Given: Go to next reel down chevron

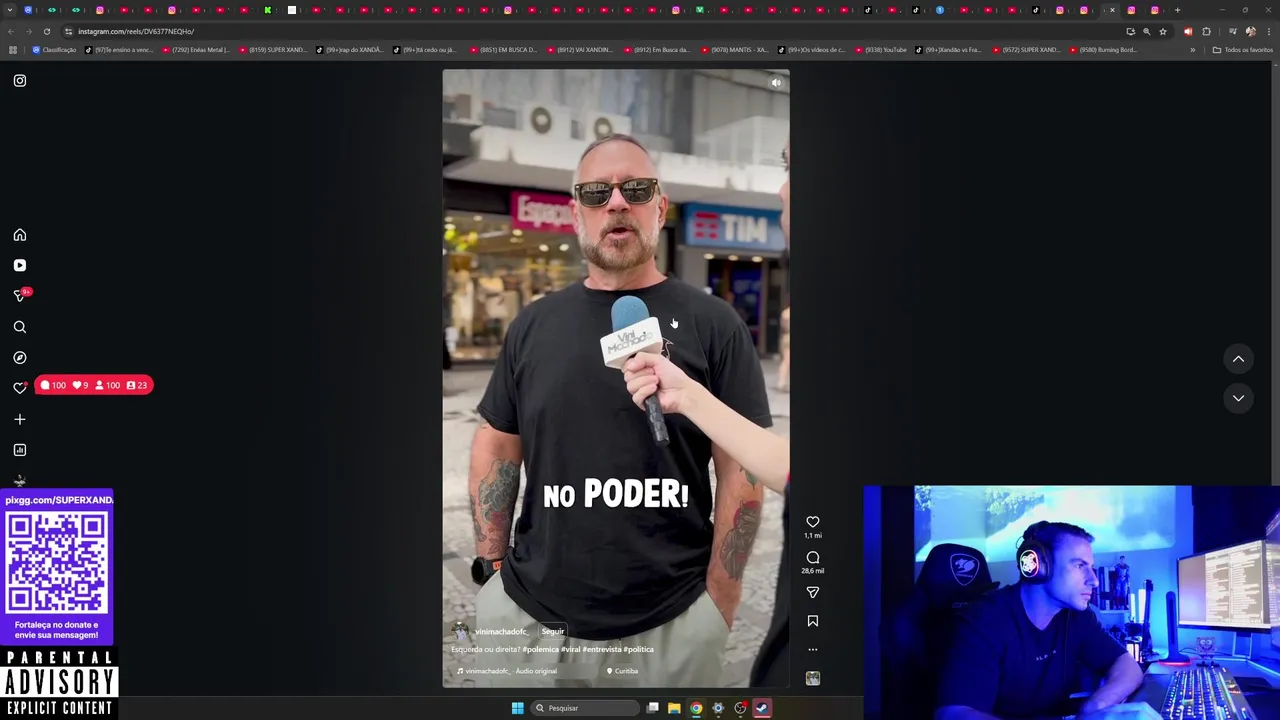Looking at the screenshot, I should click(1238, 398).
